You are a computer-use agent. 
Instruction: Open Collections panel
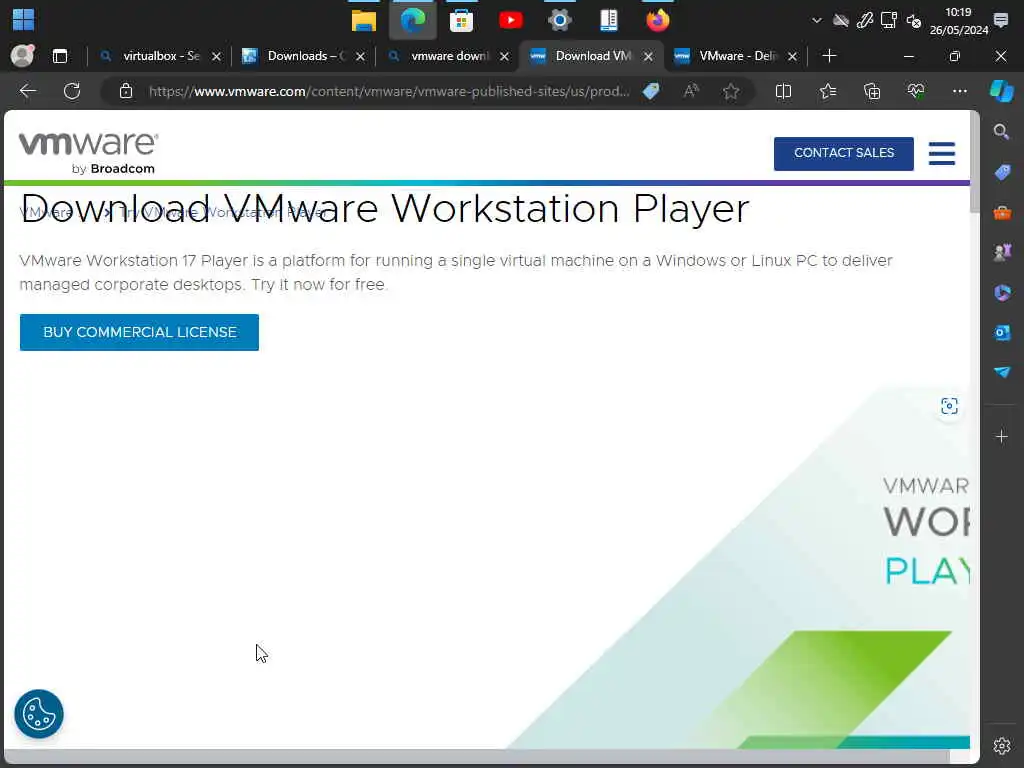point(872,91)
